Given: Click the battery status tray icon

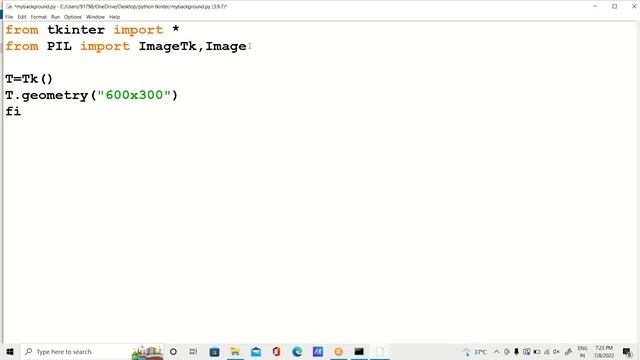Looking at the screenshot, I should [x=537, y=351].
